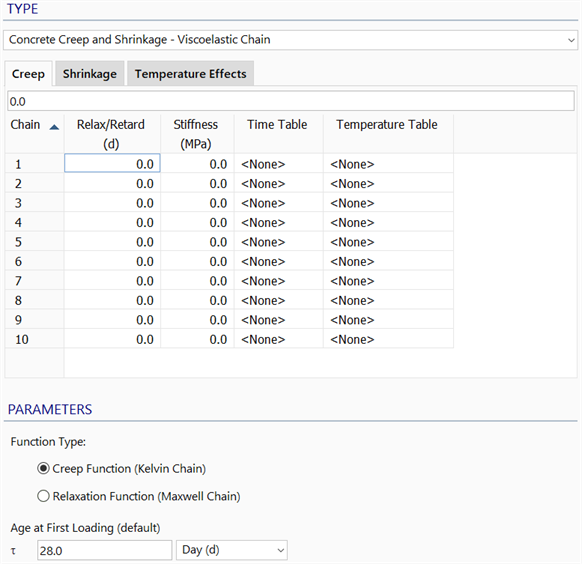Select chain 5 Relax/Retard cell

(x=112, y=242)
